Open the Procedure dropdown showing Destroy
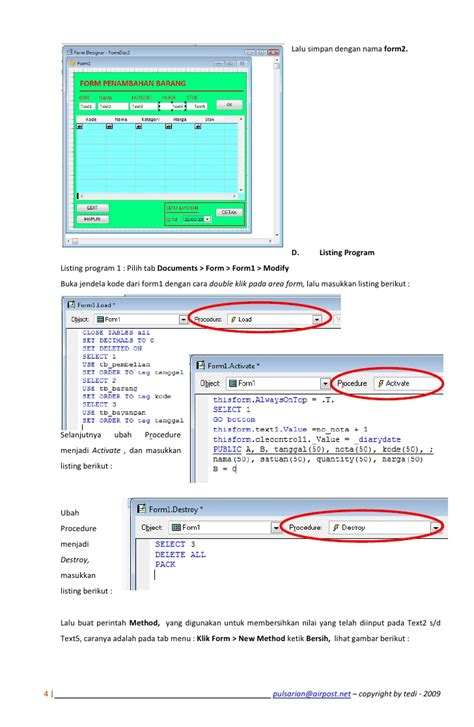The height and width of the screenshot is (727, 474). (435, 528)
